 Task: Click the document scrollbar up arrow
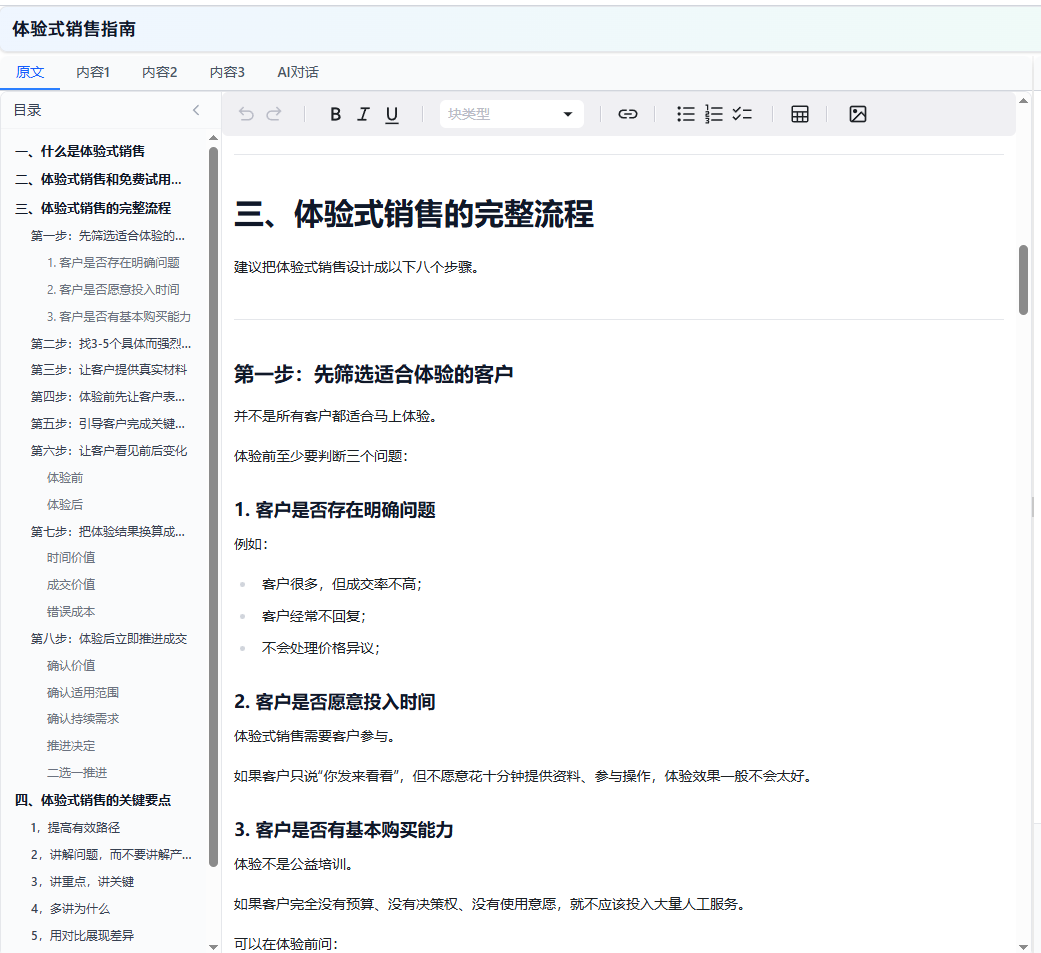pos(1023,101)
